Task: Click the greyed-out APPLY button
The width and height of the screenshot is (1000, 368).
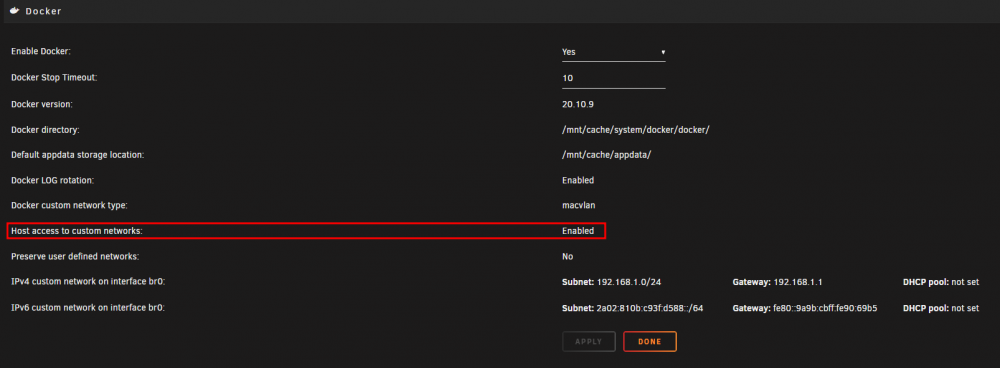Action: click(x=589, y=342)
